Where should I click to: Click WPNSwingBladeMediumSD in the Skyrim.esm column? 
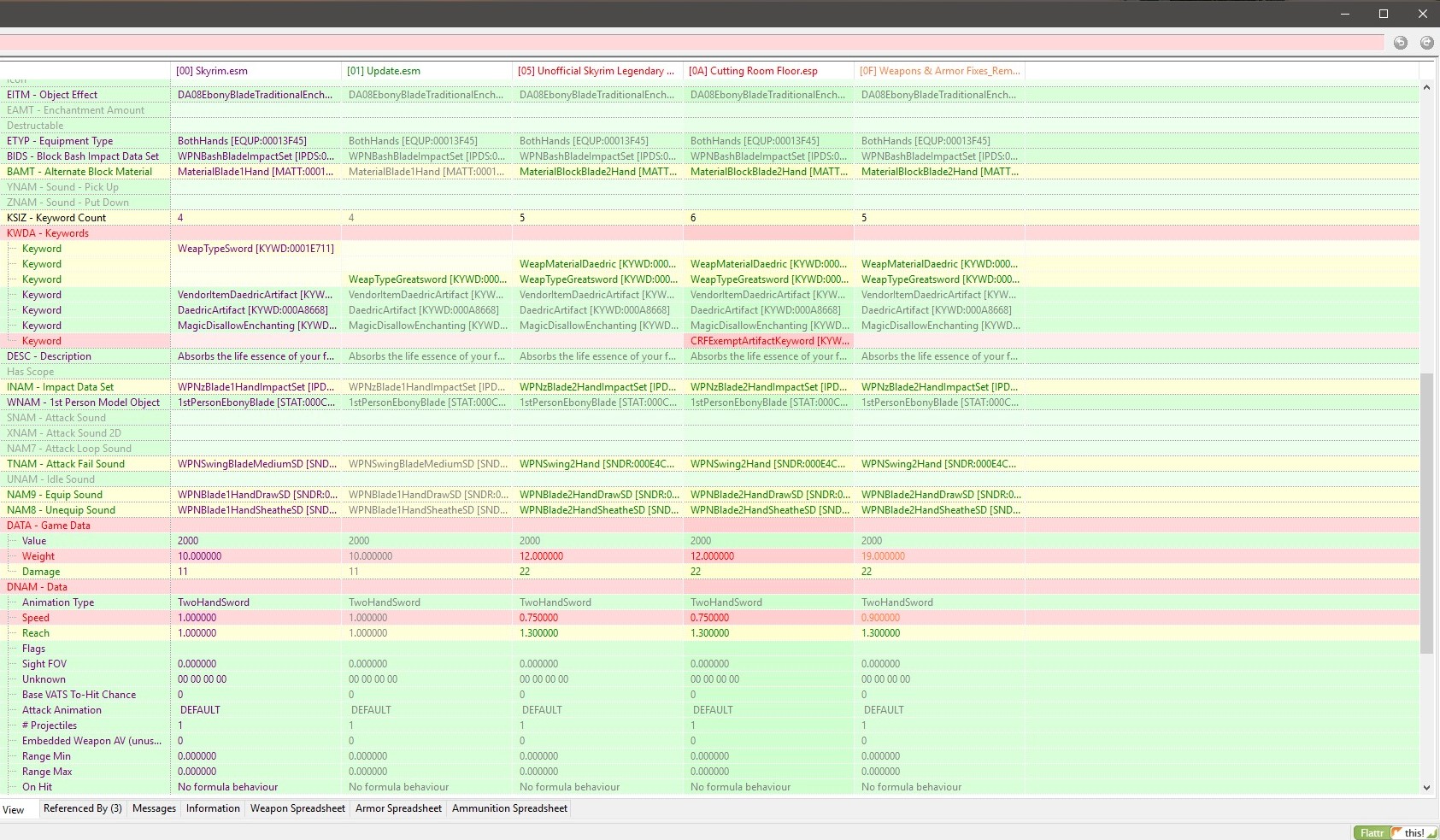pos(257,464)
